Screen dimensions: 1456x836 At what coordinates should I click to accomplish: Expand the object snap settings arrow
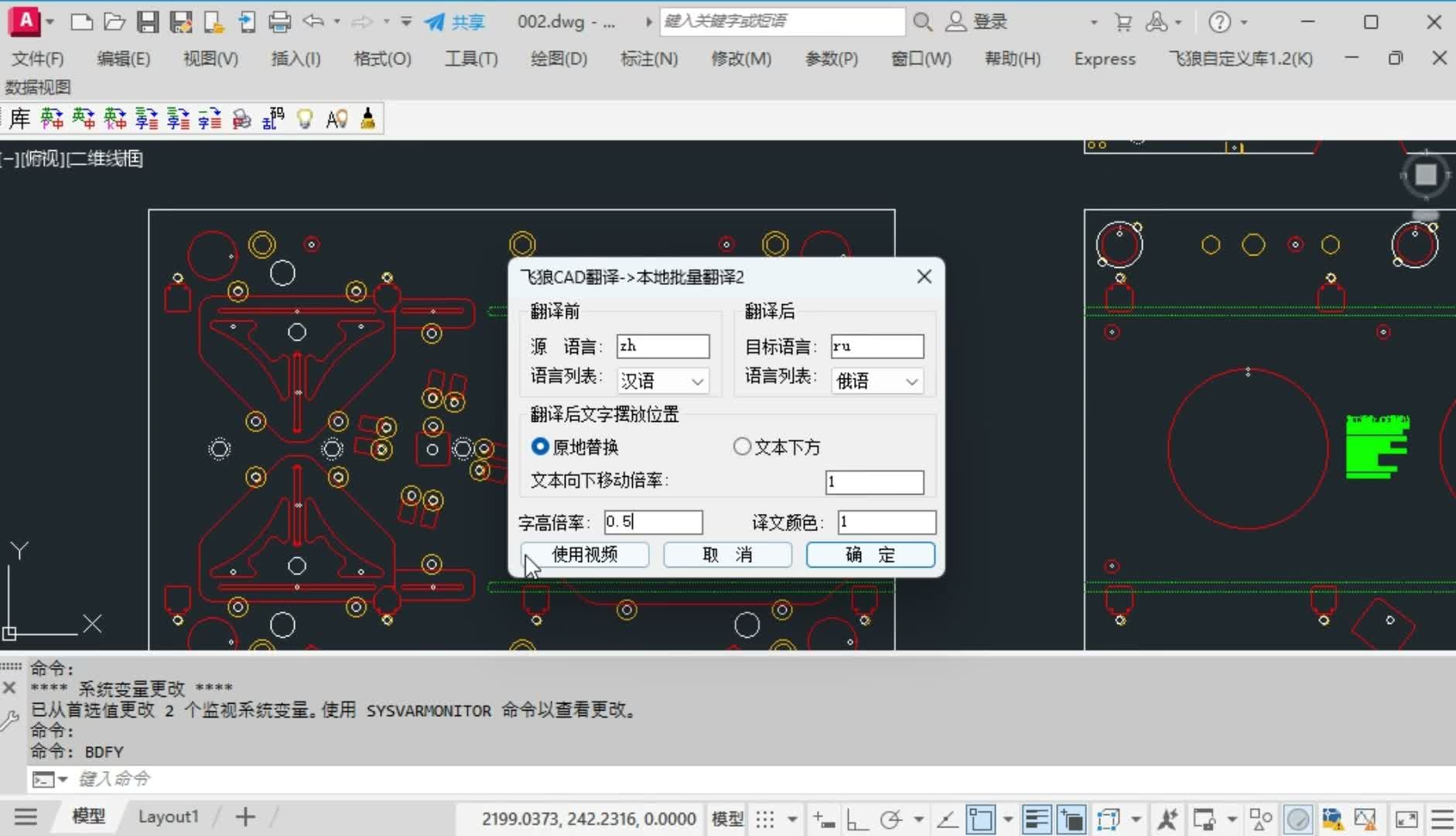point(1007,819)
